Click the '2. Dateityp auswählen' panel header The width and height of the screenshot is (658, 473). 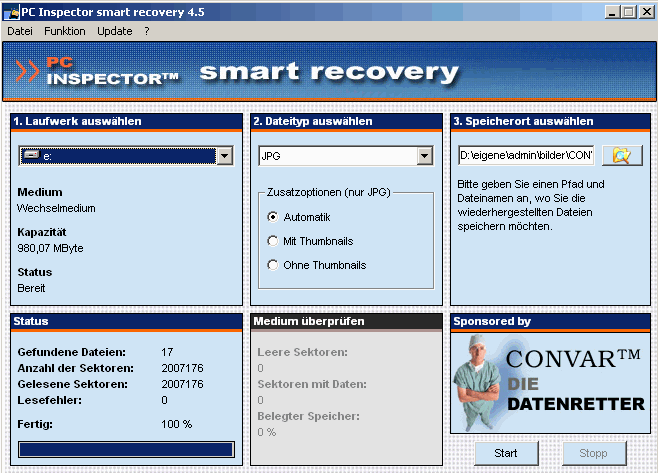point(346,121)
